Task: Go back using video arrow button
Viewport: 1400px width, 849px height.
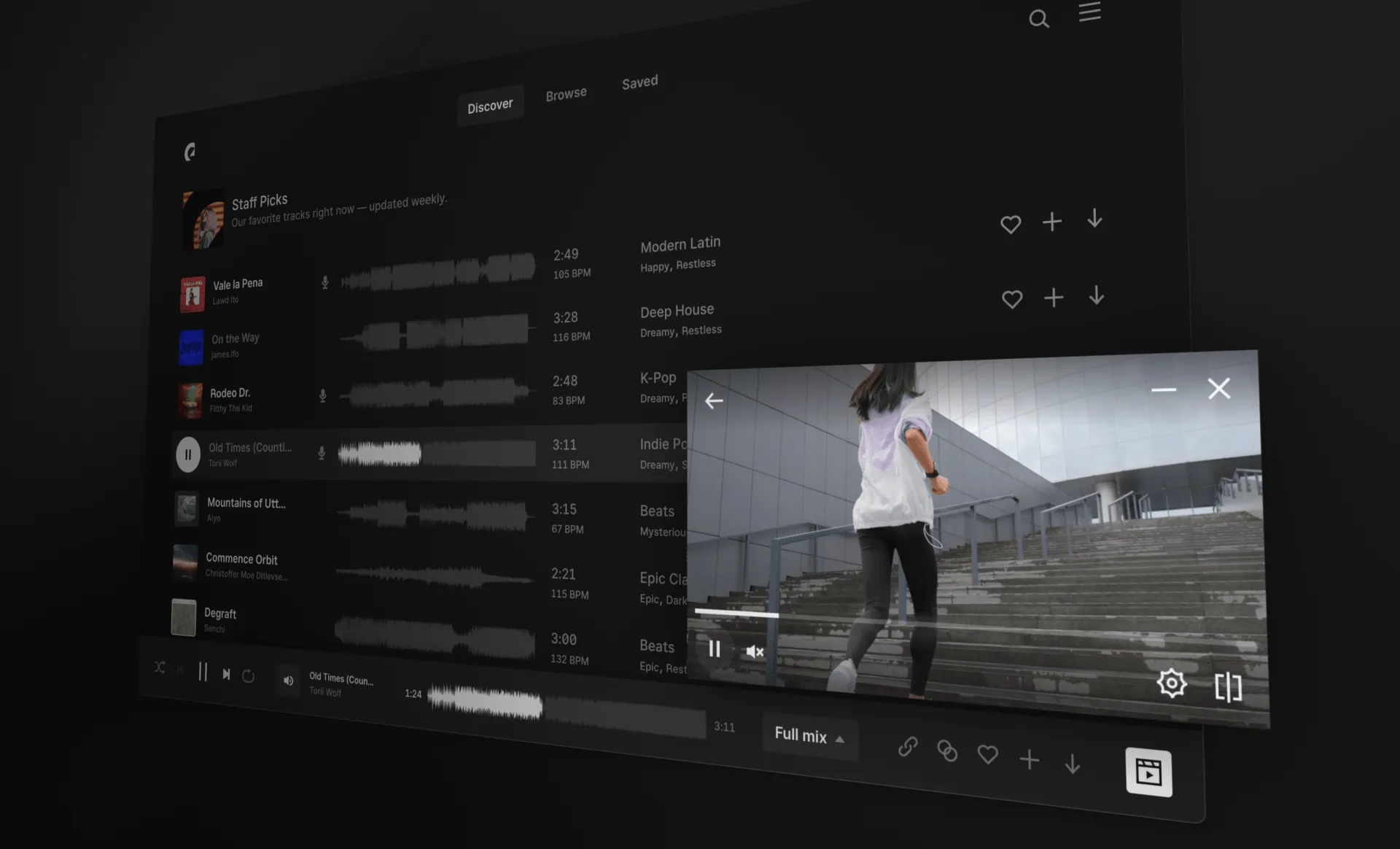Action: click(x=714, y=400)
